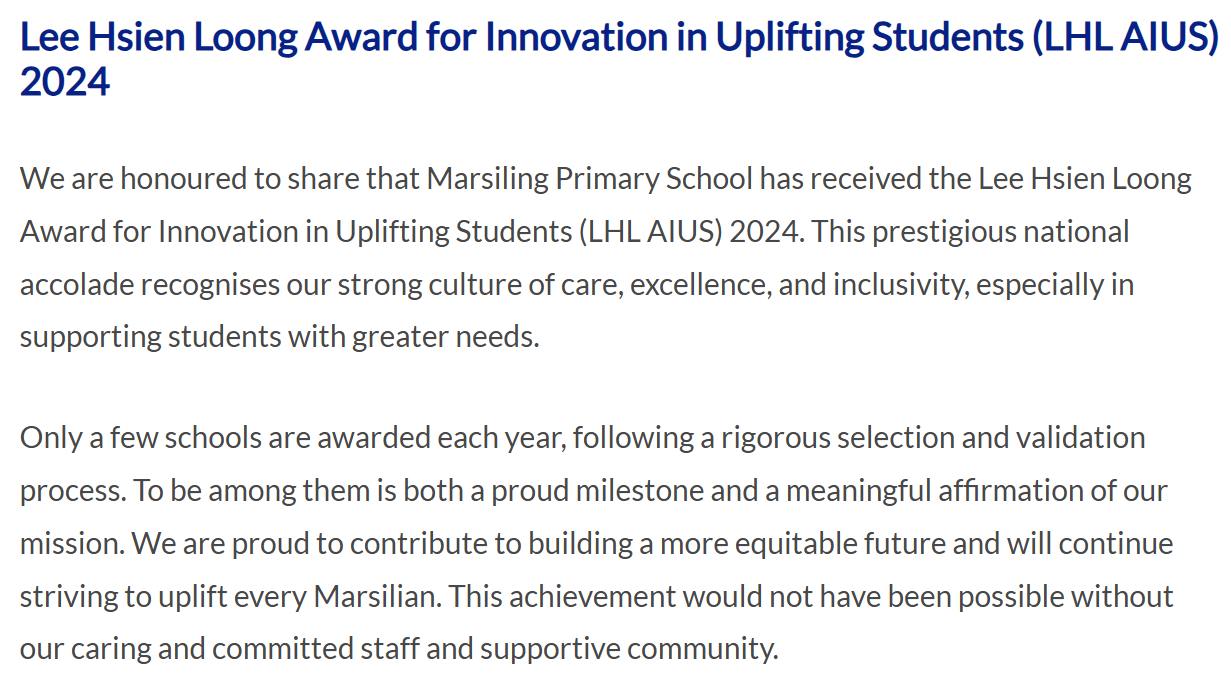Click "(LHL AIUS) 2024." inside the first paragraph

[x=693, y=232]
